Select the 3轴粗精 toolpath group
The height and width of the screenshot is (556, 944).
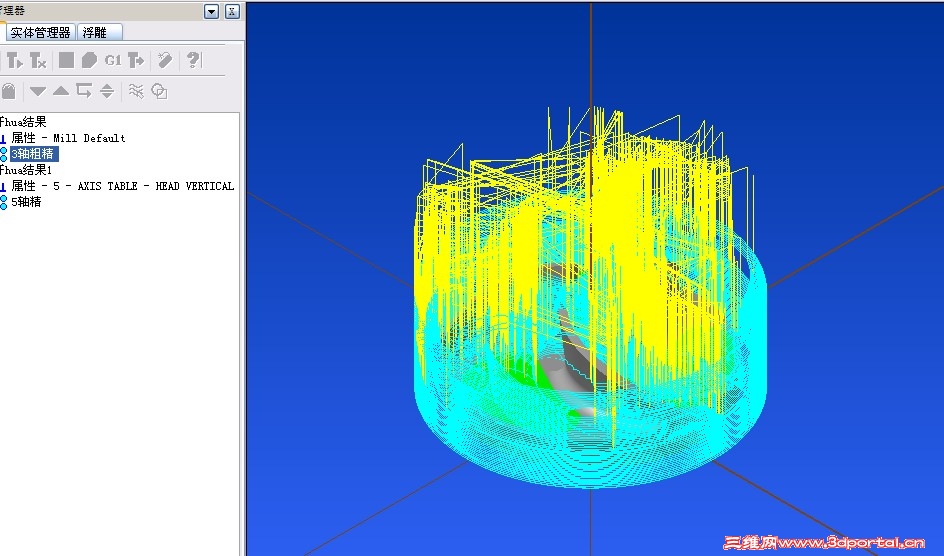coord(33,154)
